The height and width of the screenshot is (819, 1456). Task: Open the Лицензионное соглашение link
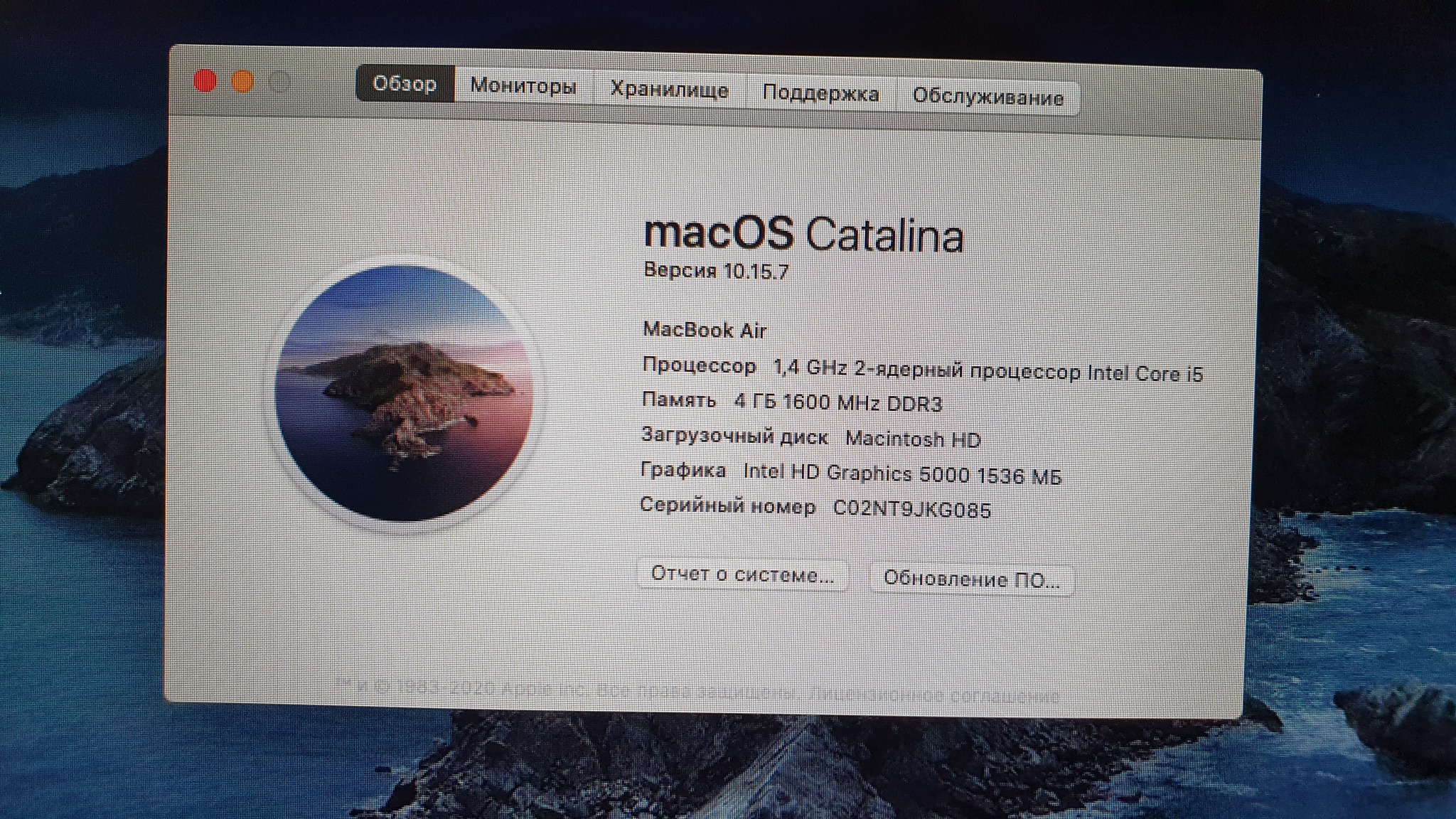(x=933, y=695)
